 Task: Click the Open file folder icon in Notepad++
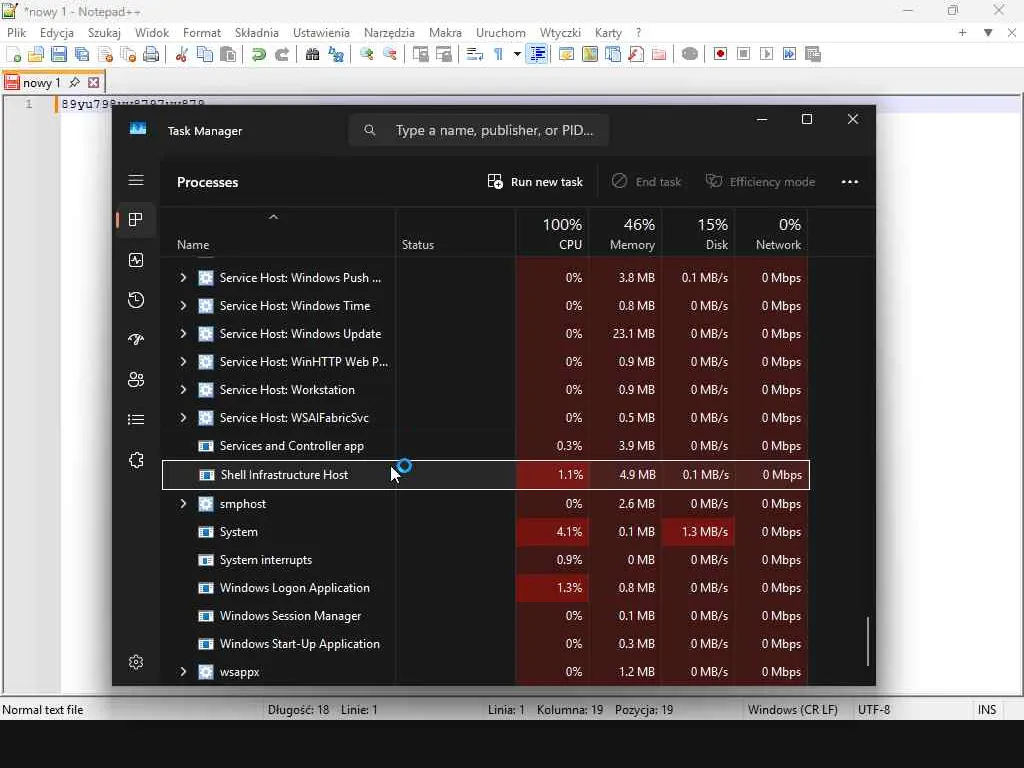click(x=36, y=54)
